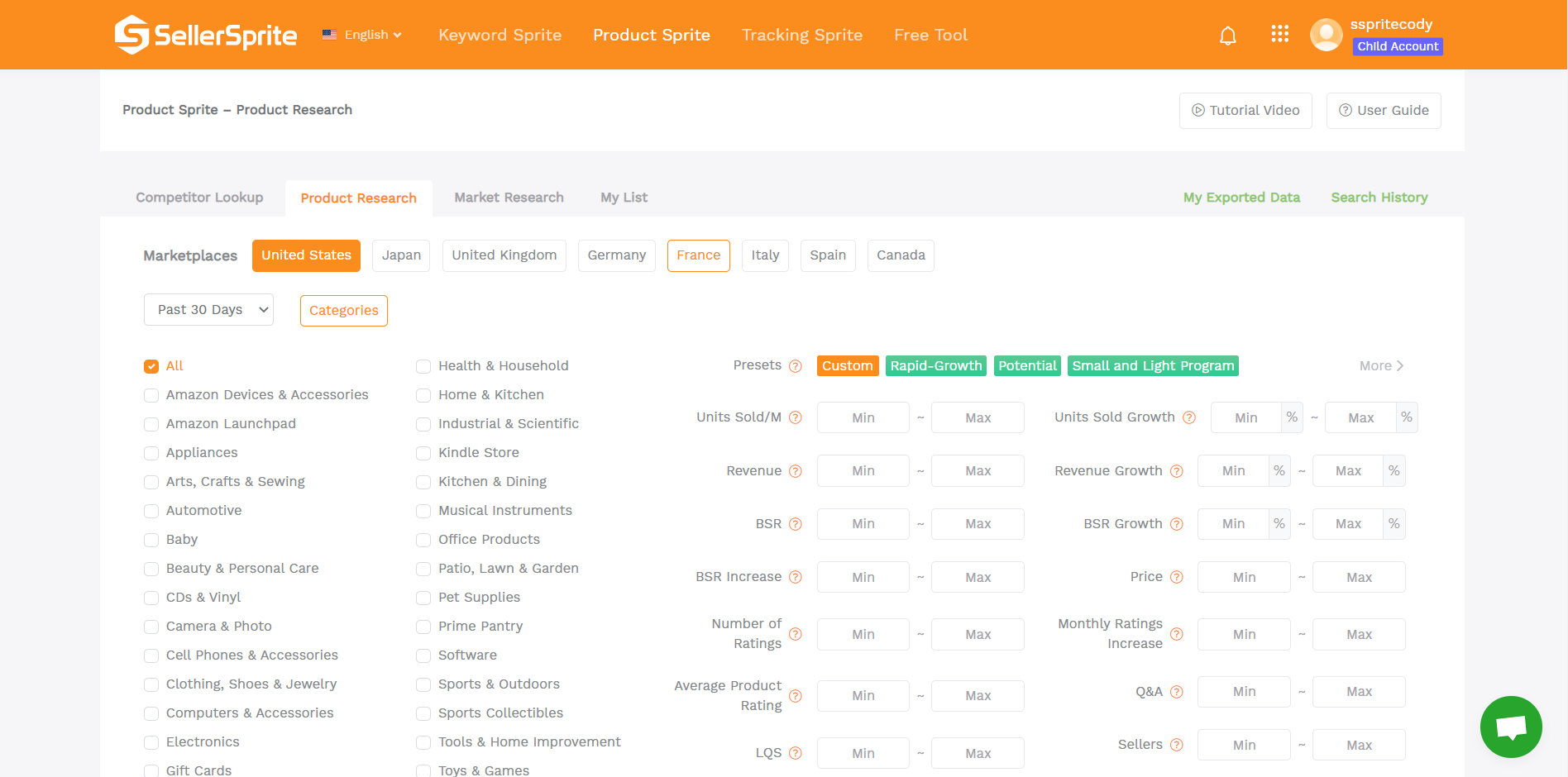This screenshot has height=777, width=1568.
Task: Open the apps grid menu
Action: click(x=1280, y=34)
